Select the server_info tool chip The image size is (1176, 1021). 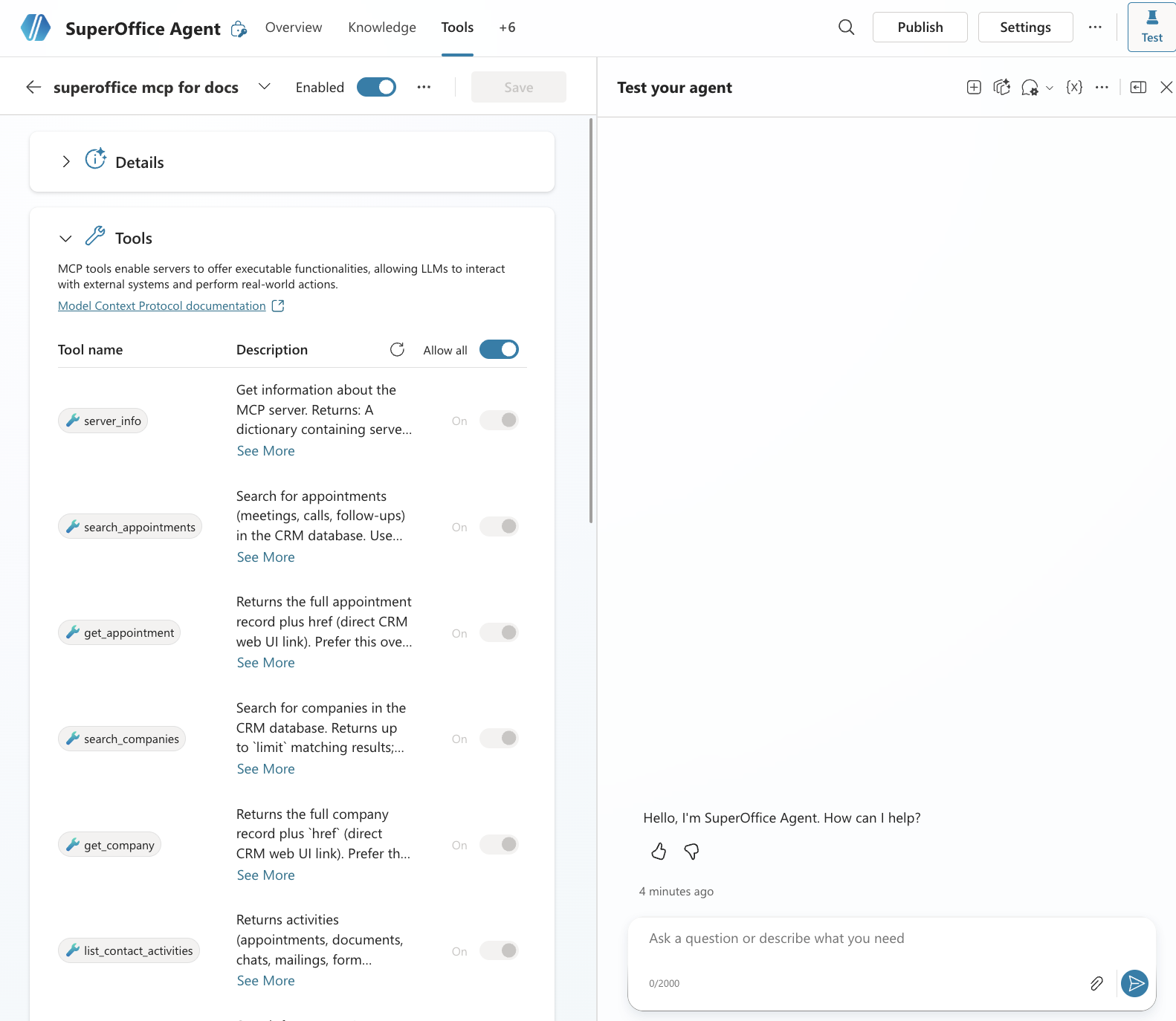(103, 421)
